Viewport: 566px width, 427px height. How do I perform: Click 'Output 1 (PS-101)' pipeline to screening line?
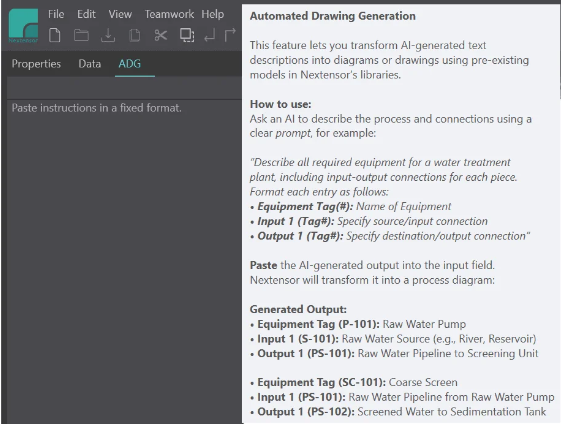coord(394,353)
